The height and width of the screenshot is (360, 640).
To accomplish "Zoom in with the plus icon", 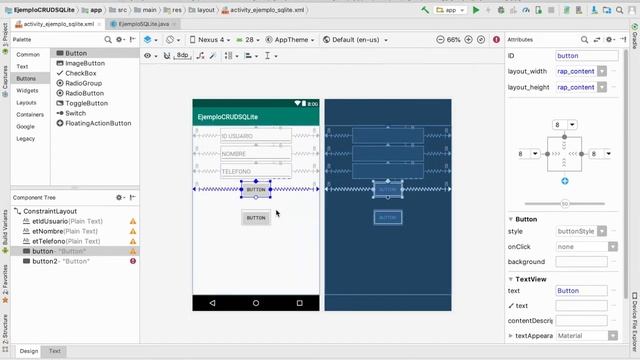I will [469, 40].
